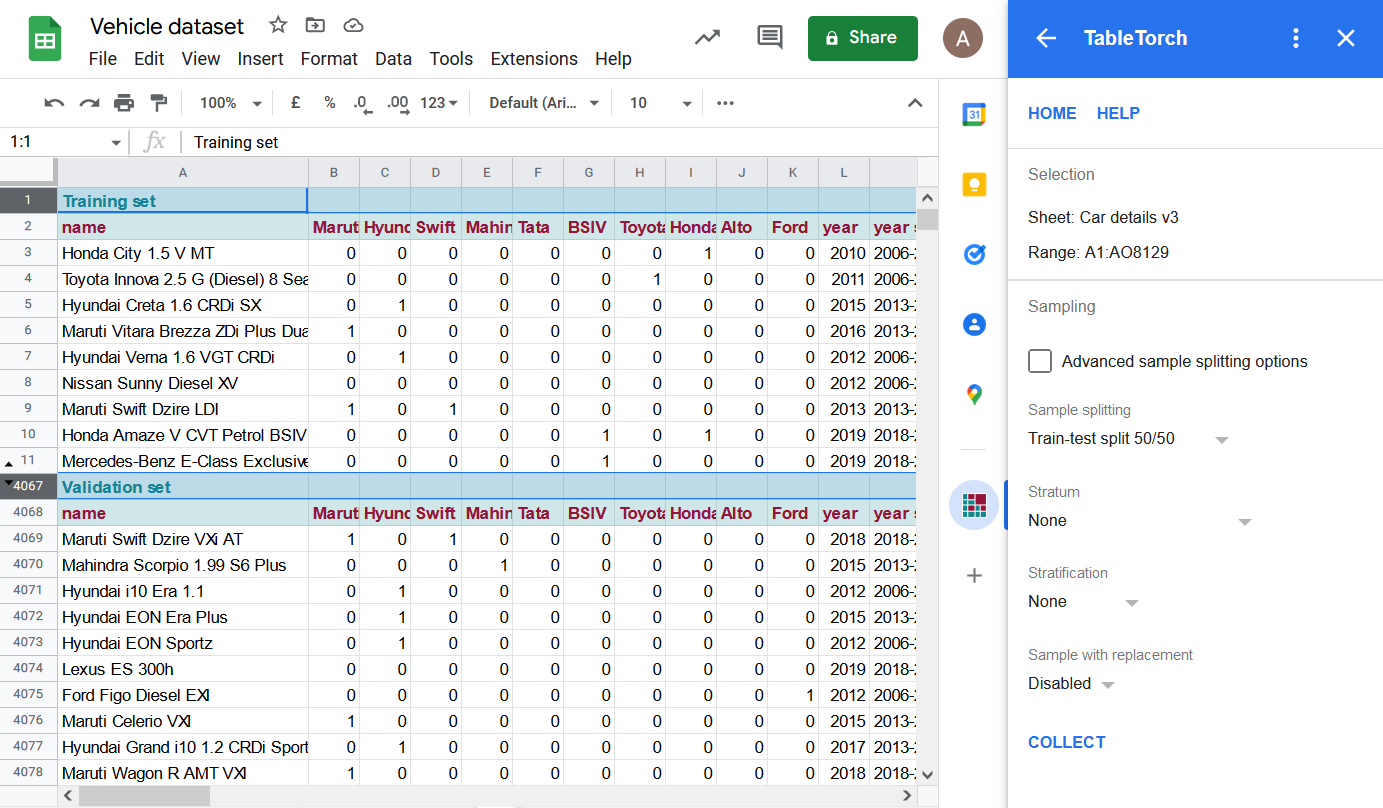Open the File menu

tap(103, 59)
